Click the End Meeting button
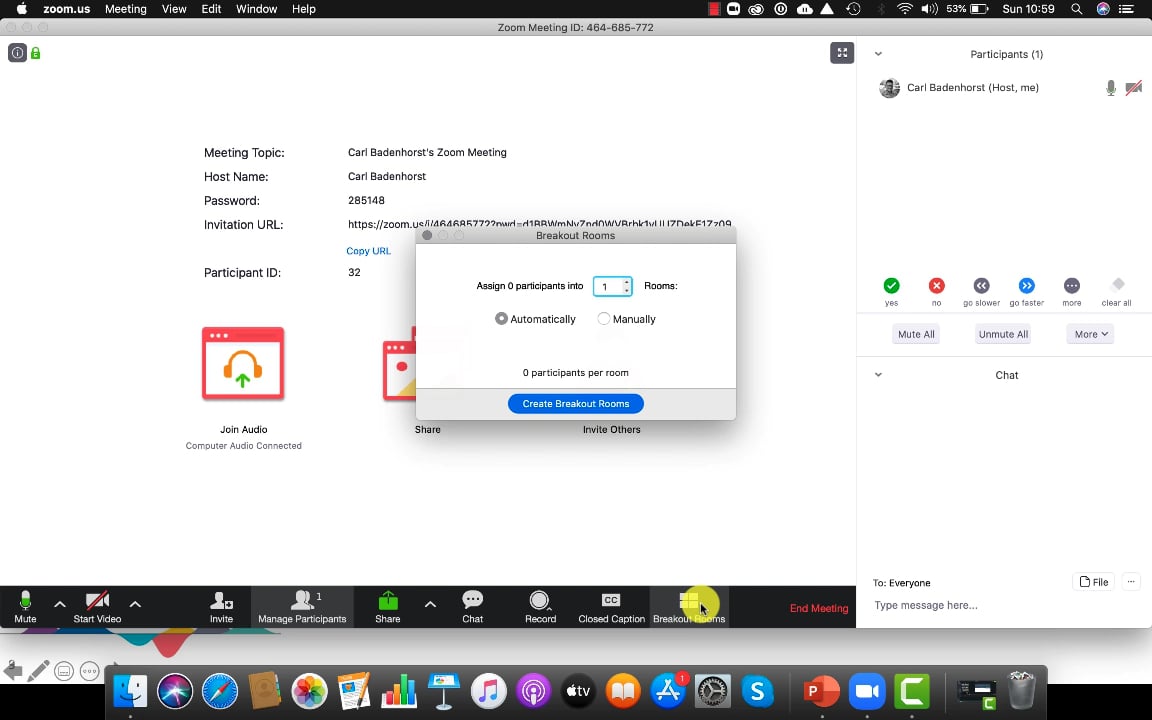The width and height of the screenshot is (1152, 720). (819, 608)
